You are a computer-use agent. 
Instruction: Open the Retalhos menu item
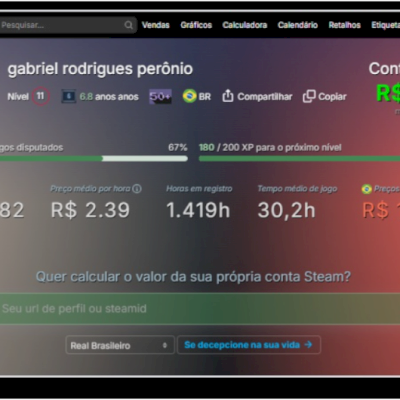(x=344, y=25)
